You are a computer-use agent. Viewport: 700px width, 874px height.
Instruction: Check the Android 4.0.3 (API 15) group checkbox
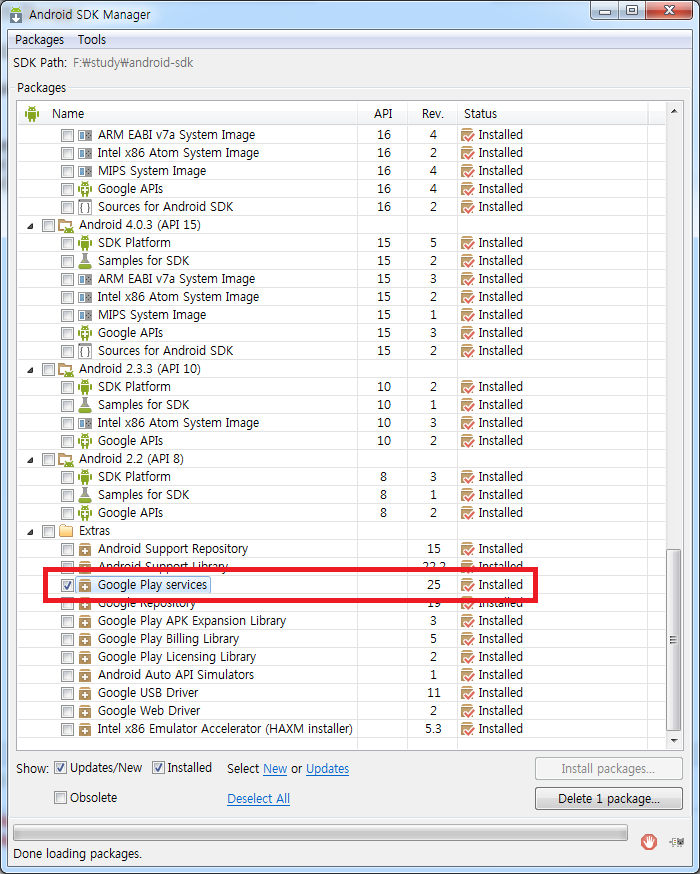point(48,226)
